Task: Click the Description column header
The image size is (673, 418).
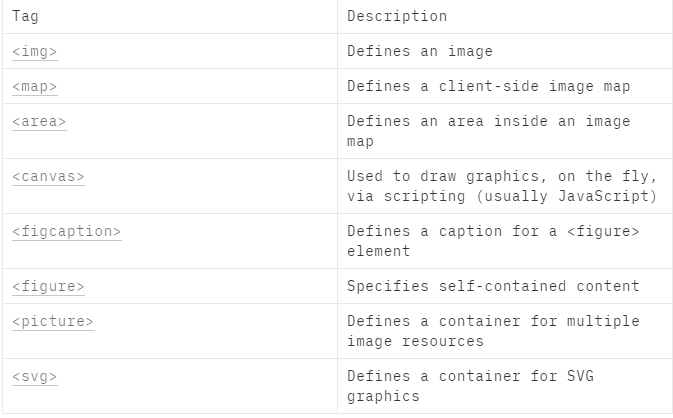Action: [x=397, y=16]
